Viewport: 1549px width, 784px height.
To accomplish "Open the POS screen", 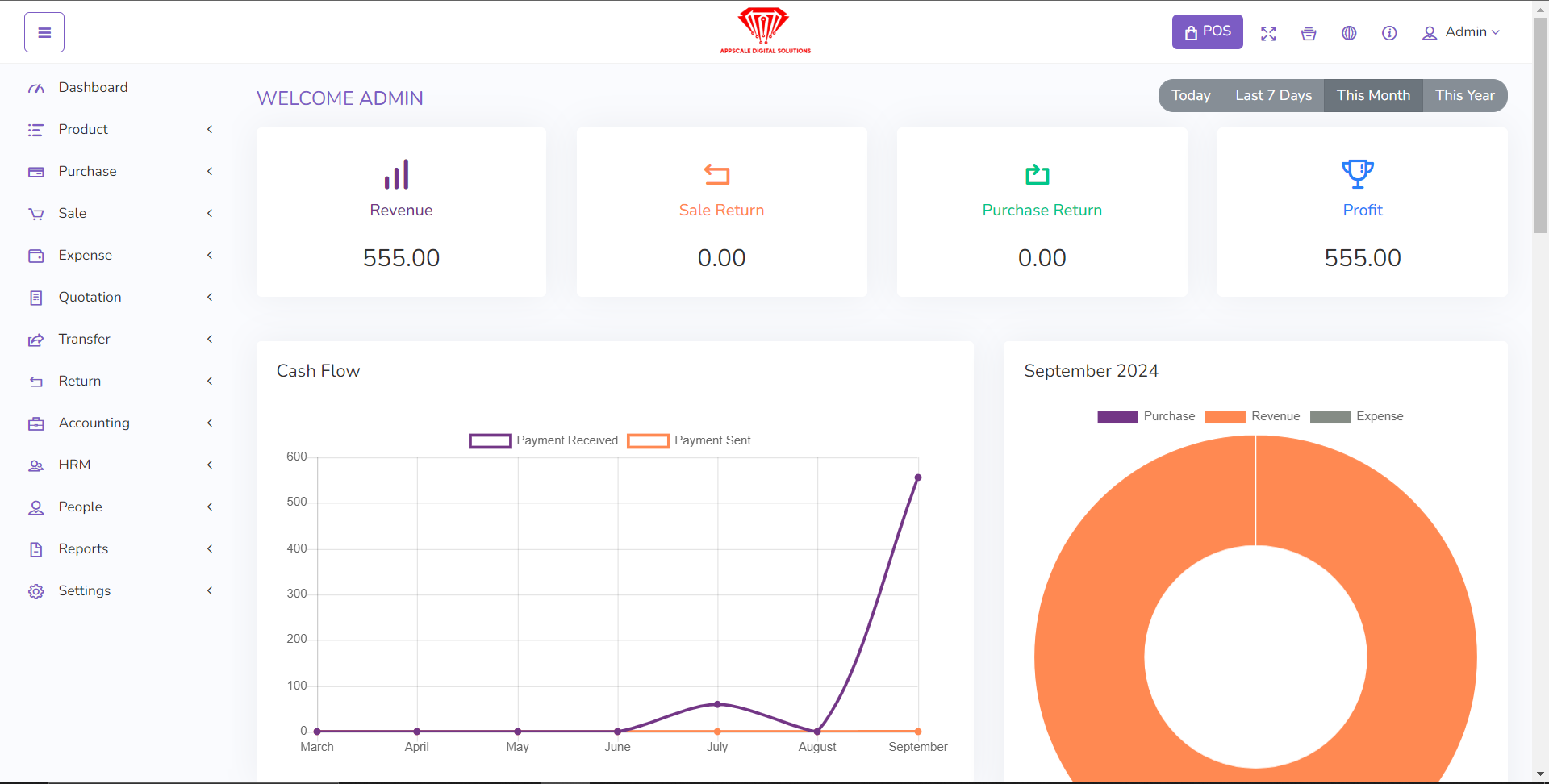I will point(1207,31).
